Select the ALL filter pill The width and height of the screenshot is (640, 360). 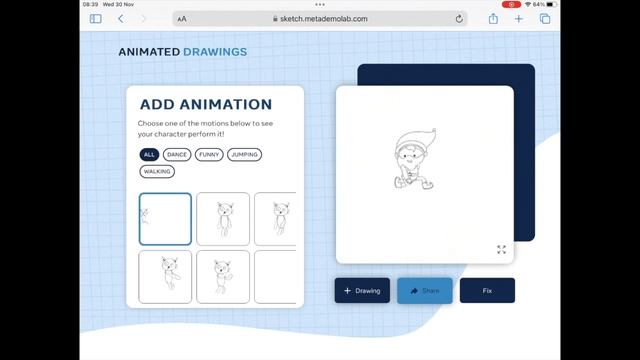(x=149, y=155)
